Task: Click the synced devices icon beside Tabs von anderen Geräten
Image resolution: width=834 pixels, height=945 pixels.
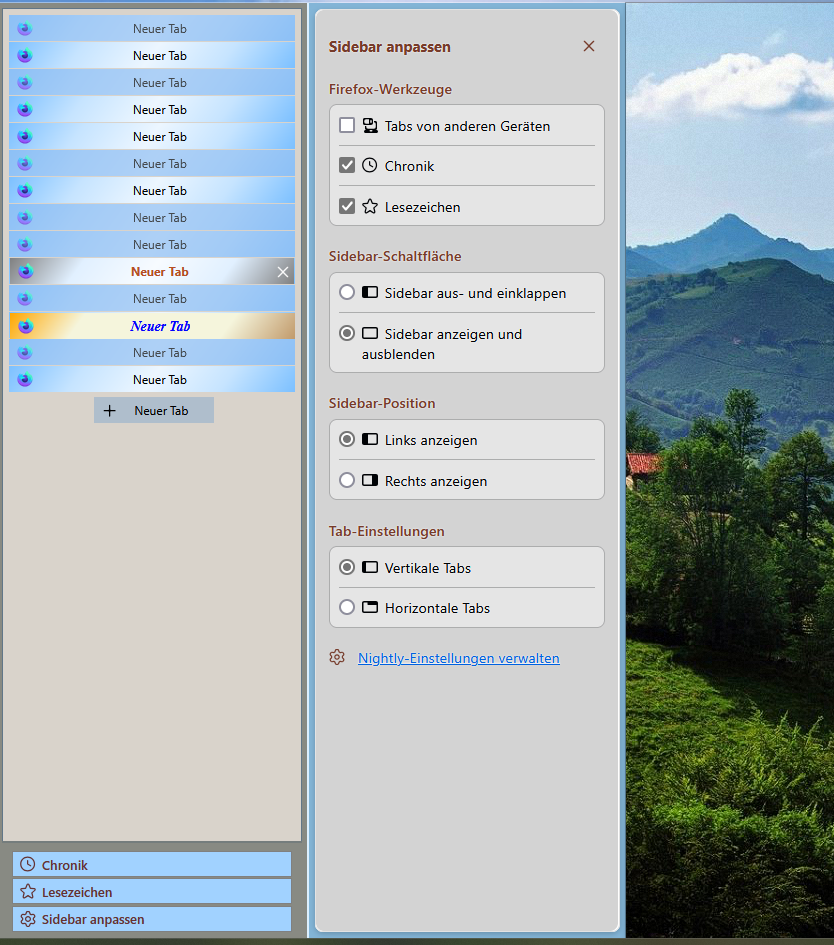Action: click(x=370, y=125)
